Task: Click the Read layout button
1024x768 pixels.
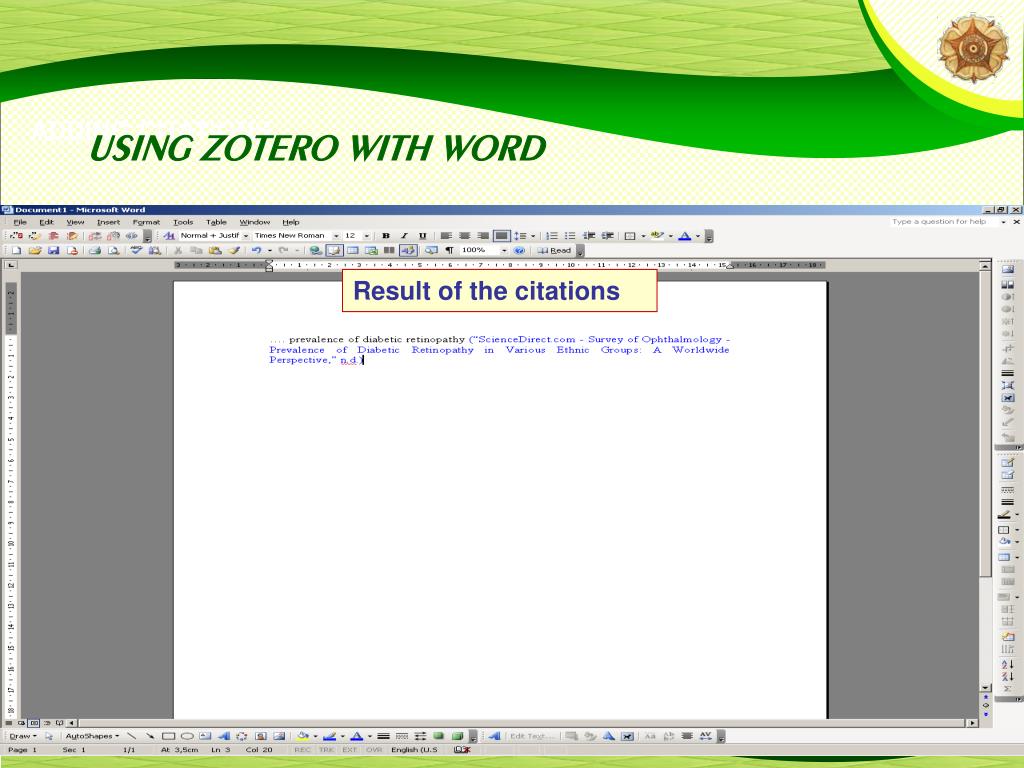Action: point(554,250)
